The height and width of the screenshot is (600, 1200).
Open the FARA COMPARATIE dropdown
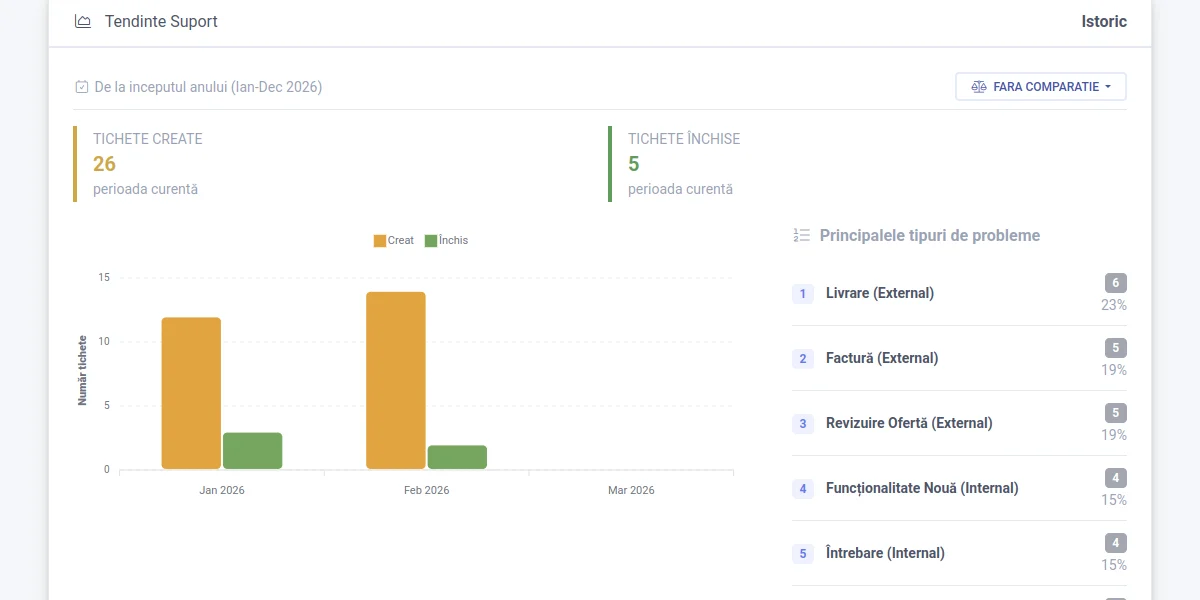point(1040,86)
